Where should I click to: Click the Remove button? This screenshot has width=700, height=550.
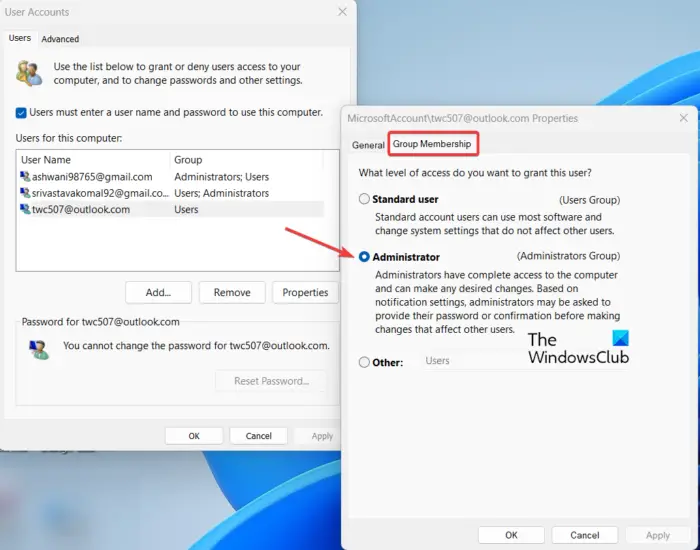[x=232, y=292]
